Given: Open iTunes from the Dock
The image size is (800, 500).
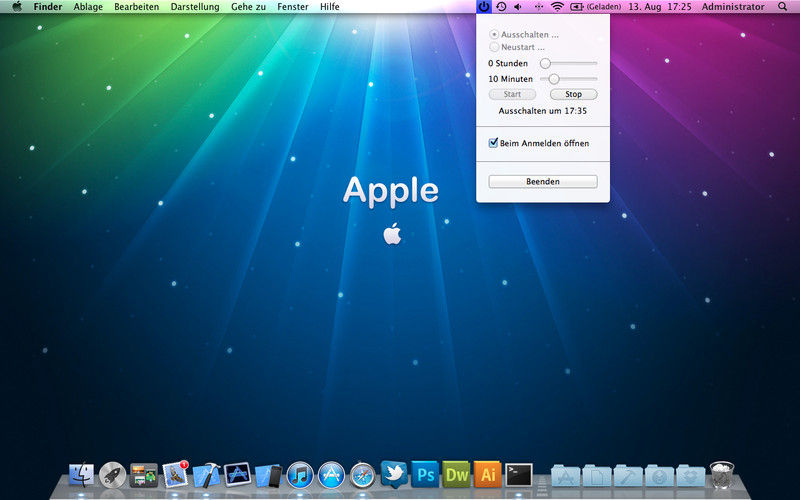Looking at the screenshot, I should click(300, 475).
